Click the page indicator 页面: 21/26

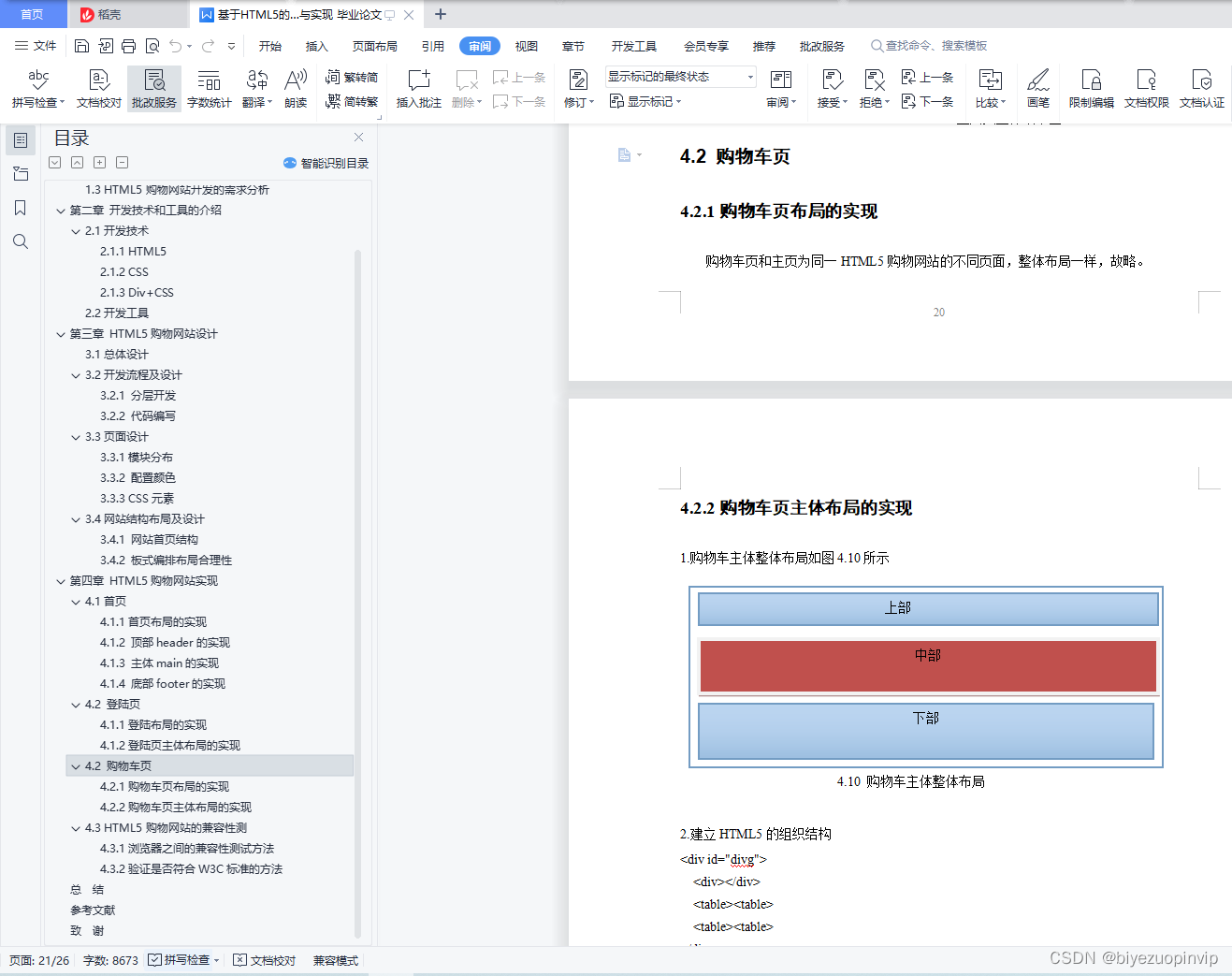(x=39, y=960)
